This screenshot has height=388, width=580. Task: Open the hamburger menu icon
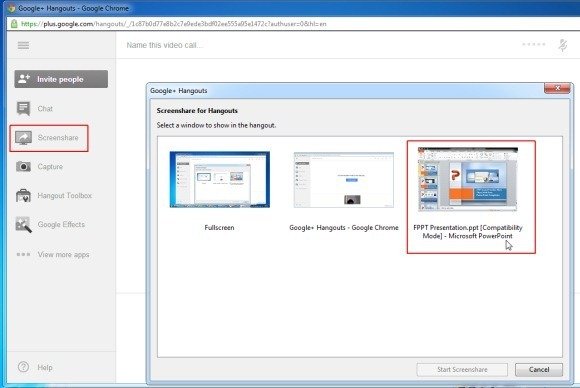23,45
